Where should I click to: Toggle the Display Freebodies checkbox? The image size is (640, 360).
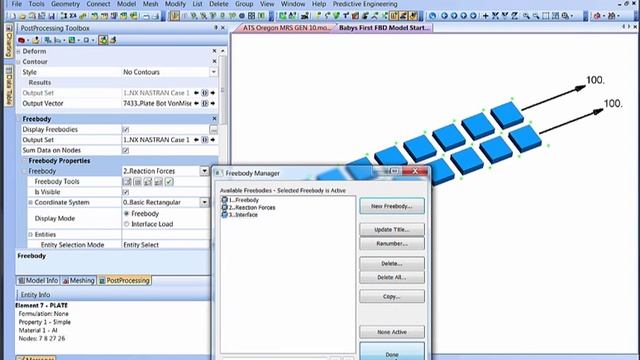126,129
